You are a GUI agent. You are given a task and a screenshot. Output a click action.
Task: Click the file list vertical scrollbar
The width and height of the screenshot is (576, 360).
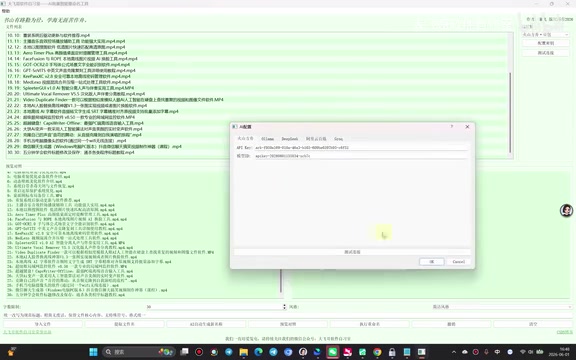(510, 112)
